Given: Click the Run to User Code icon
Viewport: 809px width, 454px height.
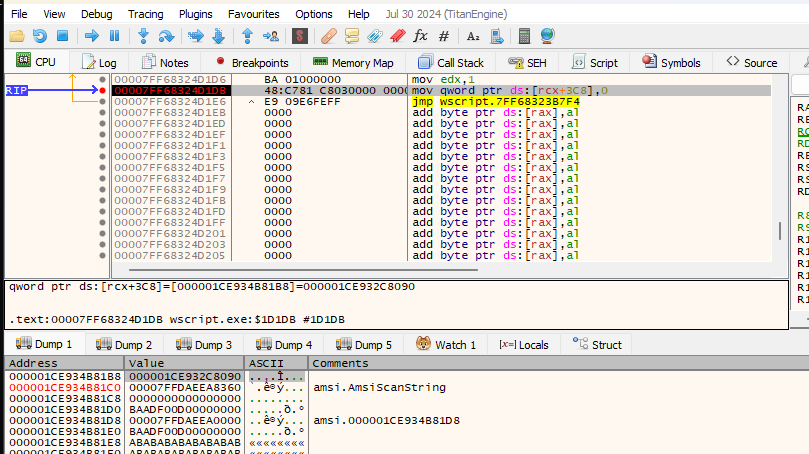Looking at the screenshot, I should coord(270,36).
